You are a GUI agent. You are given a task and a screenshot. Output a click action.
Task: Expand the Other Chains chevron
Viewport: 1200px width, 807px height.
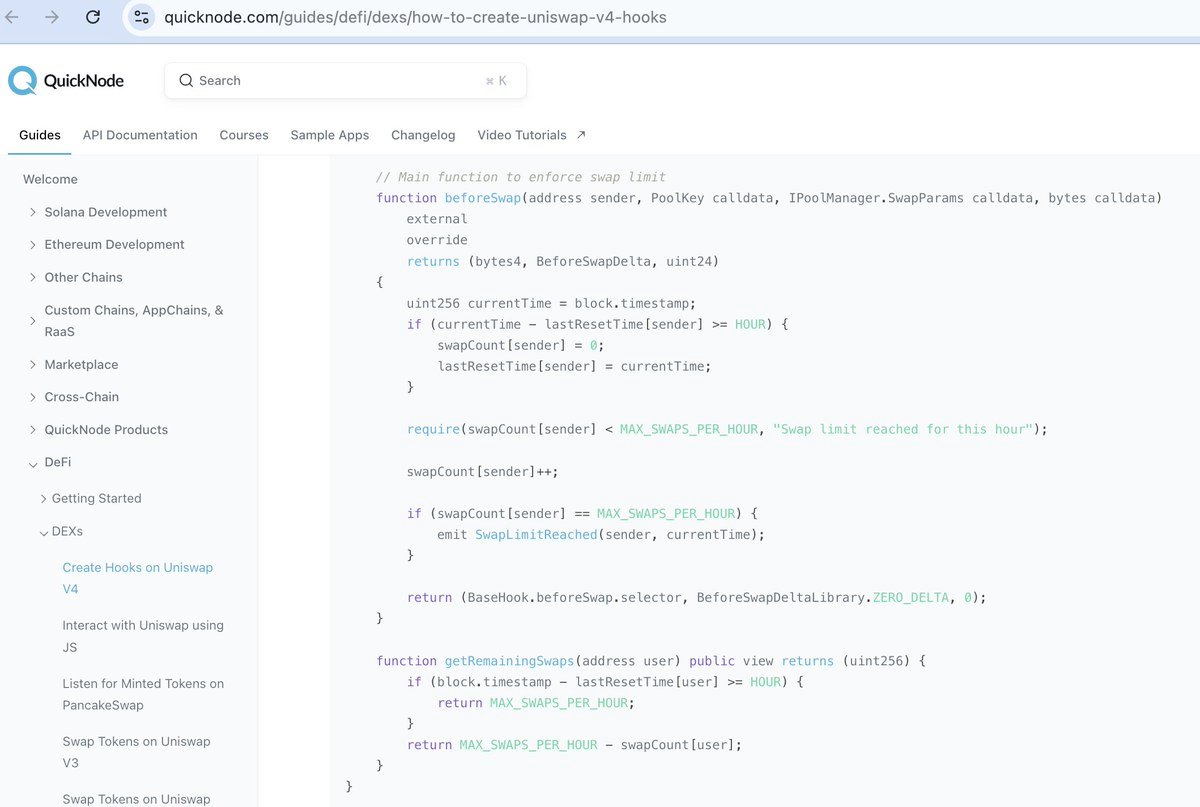point(33,277)
